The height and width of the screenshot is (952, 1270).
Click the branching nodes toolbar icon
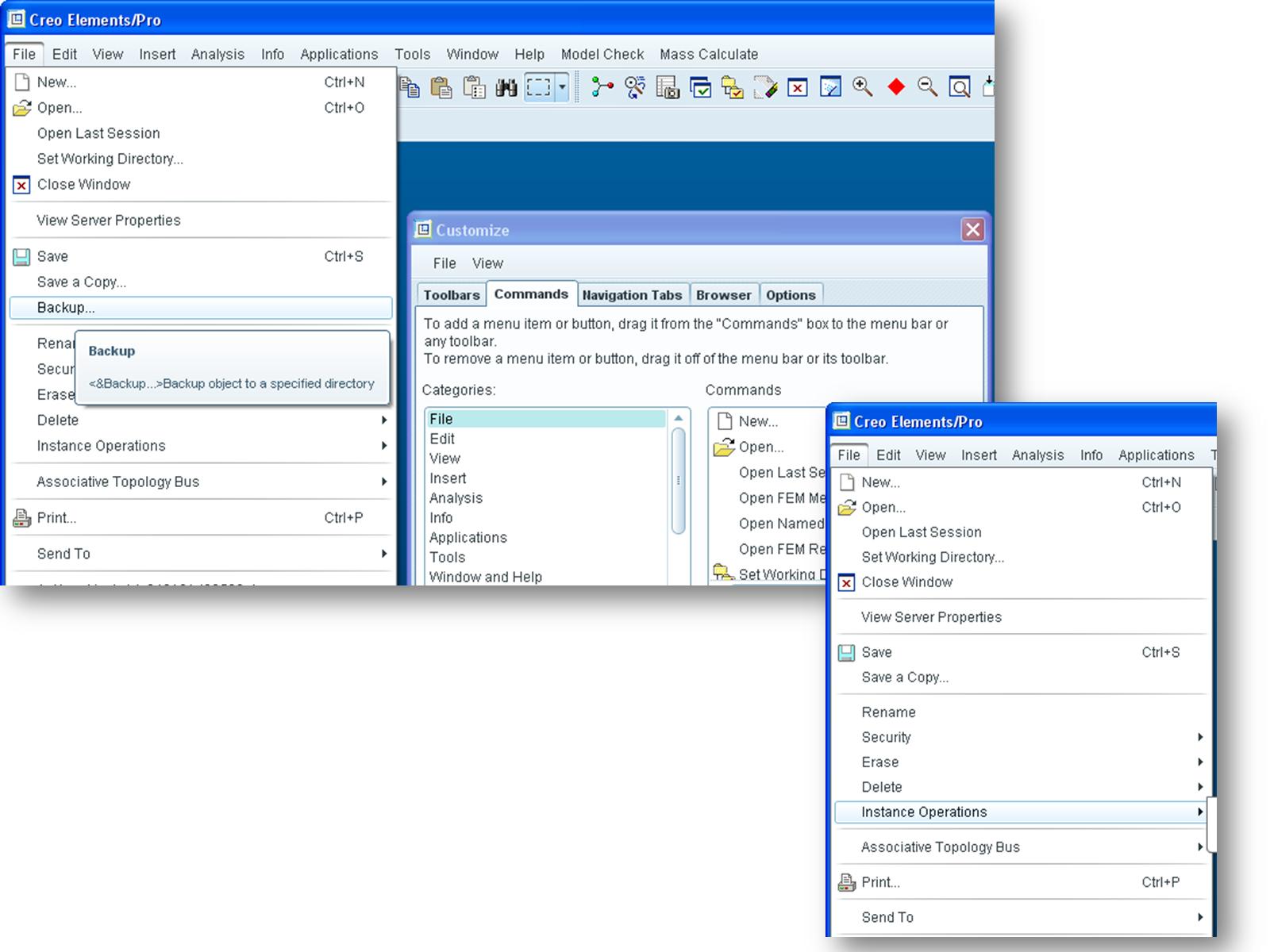tap(602, 86)
